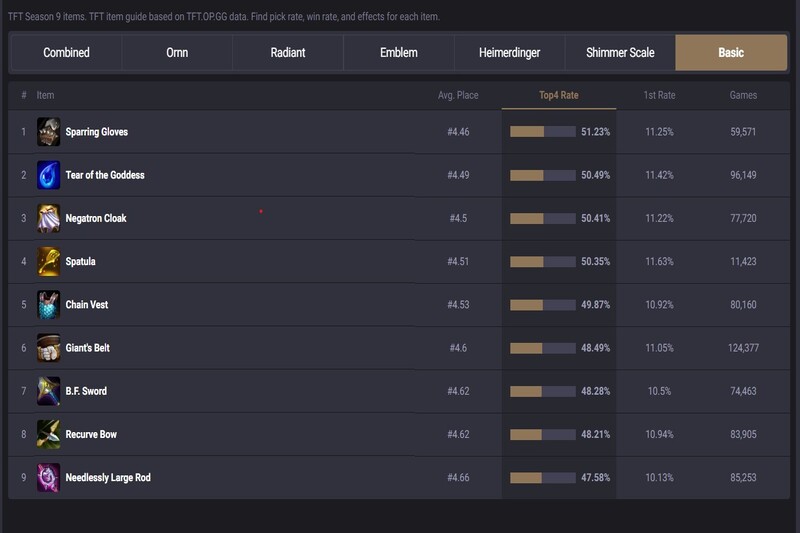The width and height of the screenshot is (800, 533).
Task: Click the golden Spatula item icon
Action: (48, 261)
